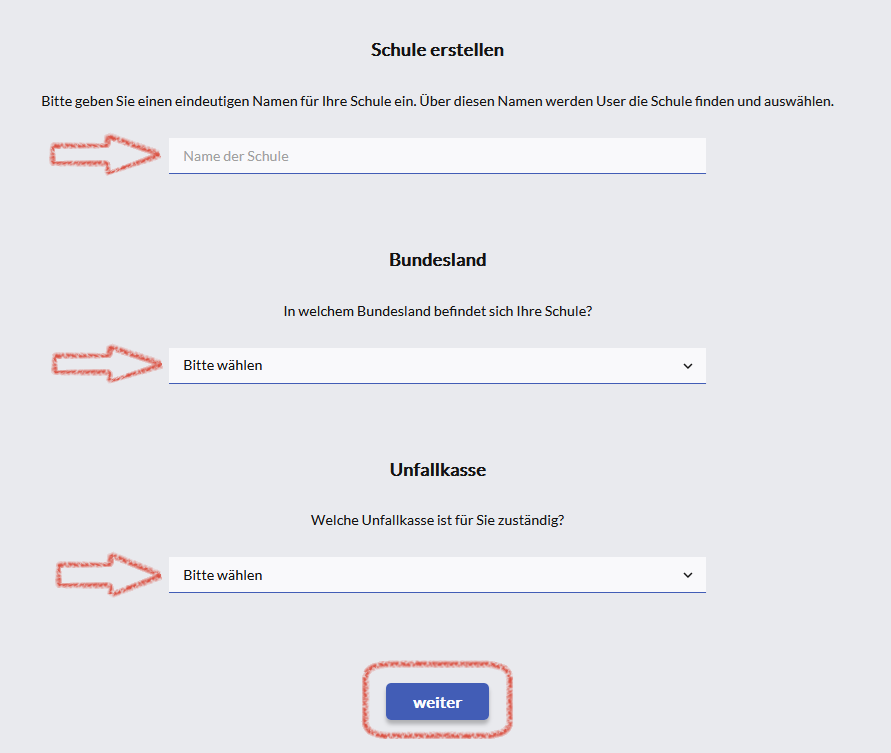Click the Name der Schule input field
This screenshot has width=891, height=753.
coord(437,156)
